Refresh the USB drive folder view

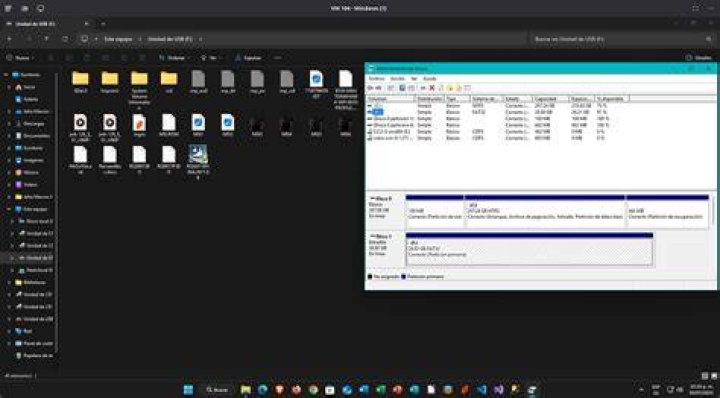click(x=65, y=39)
